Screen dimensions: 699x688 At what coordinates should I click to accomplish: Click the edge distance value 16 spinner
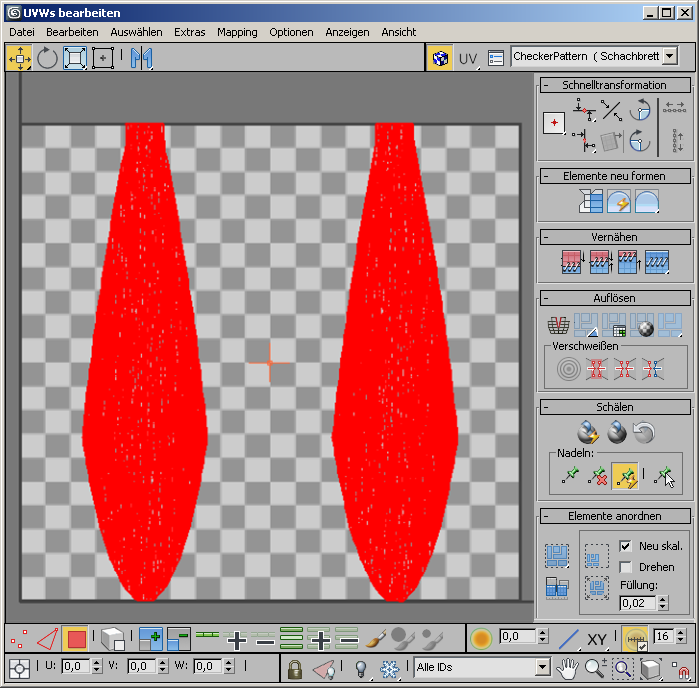coord(680,636)
